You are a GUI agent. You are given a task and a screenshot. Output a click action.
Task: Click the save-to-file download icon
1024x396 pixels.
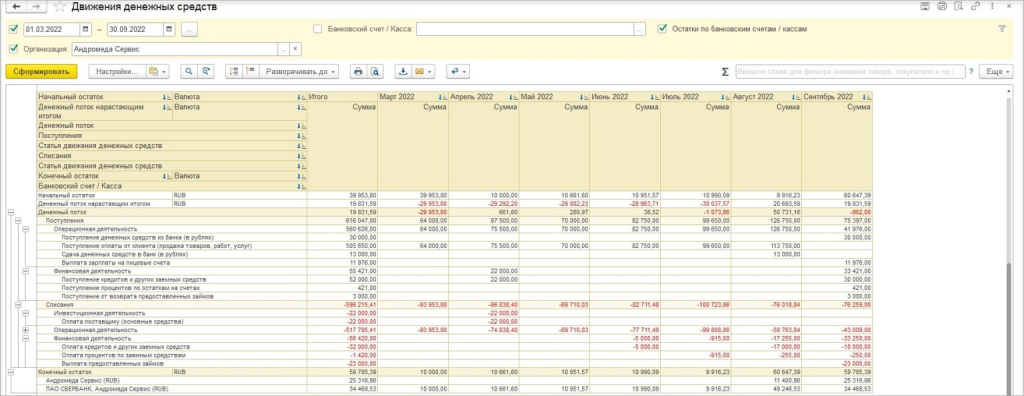click(403, 72)
